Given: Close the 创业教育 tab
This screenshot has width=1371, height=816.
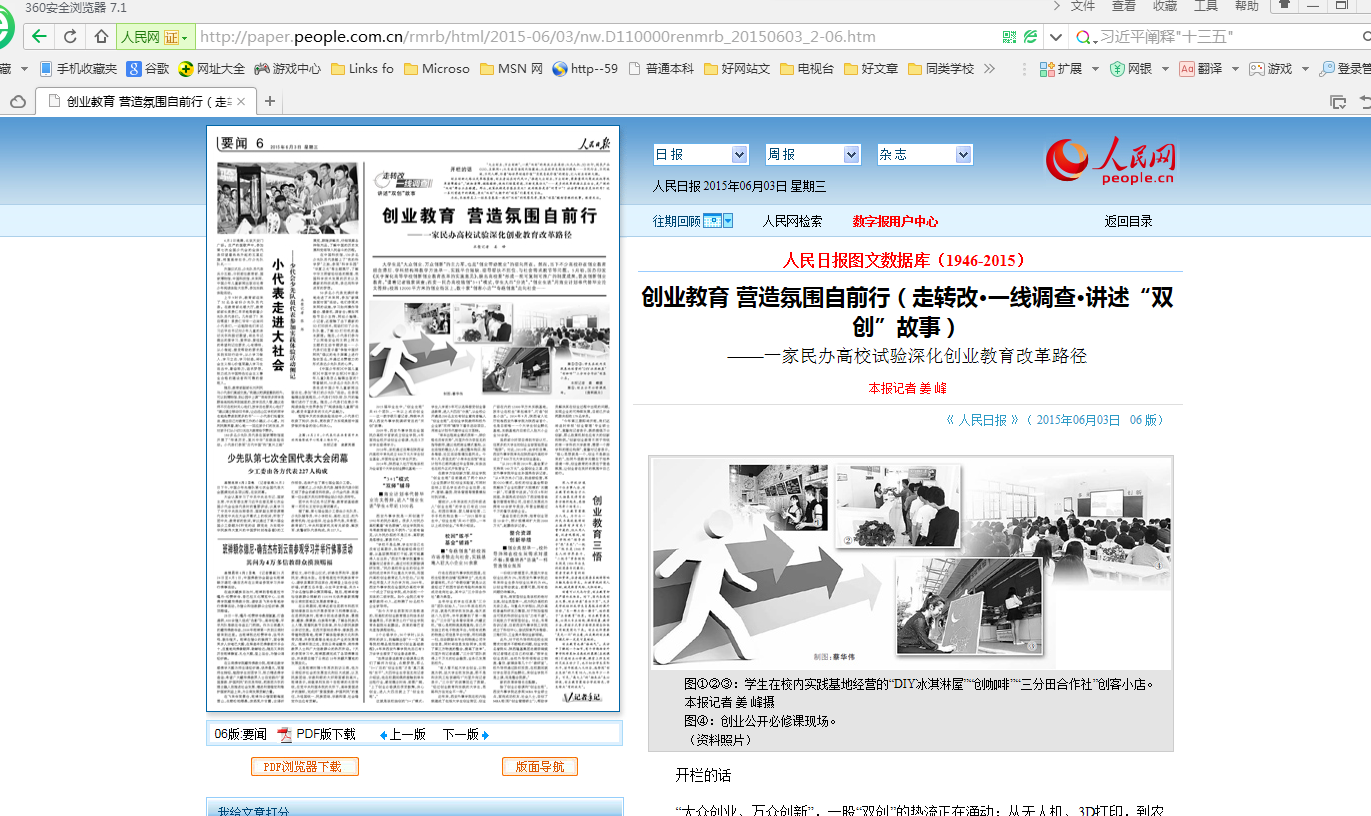Looking at the screenshot, I should (241, 101).
